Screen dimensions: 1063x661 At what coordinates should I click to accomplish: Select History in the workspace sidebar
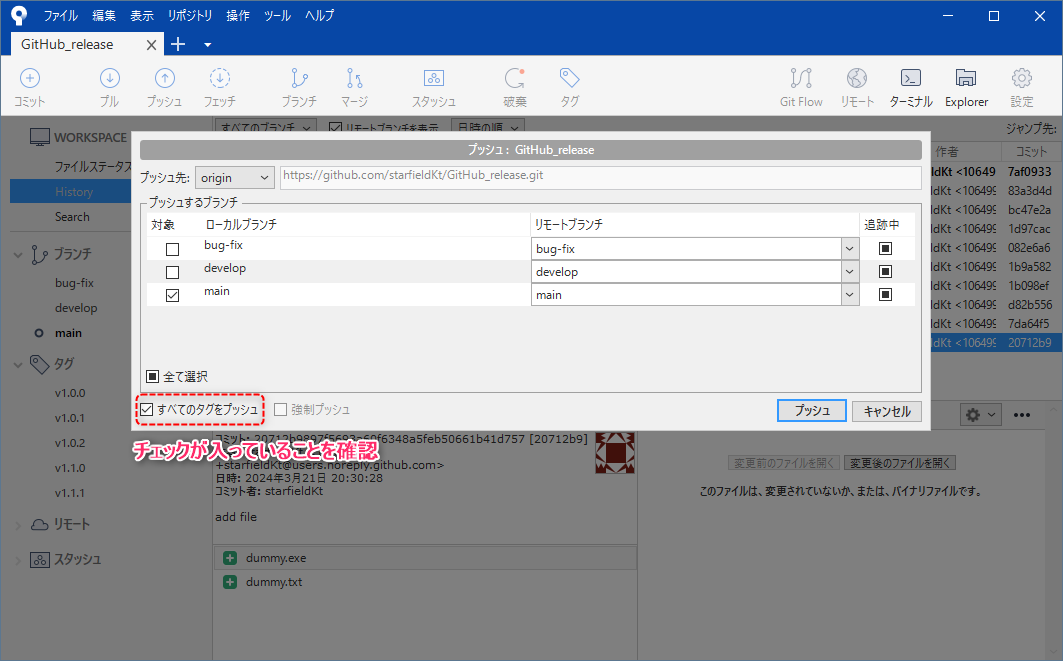point(71,192)
